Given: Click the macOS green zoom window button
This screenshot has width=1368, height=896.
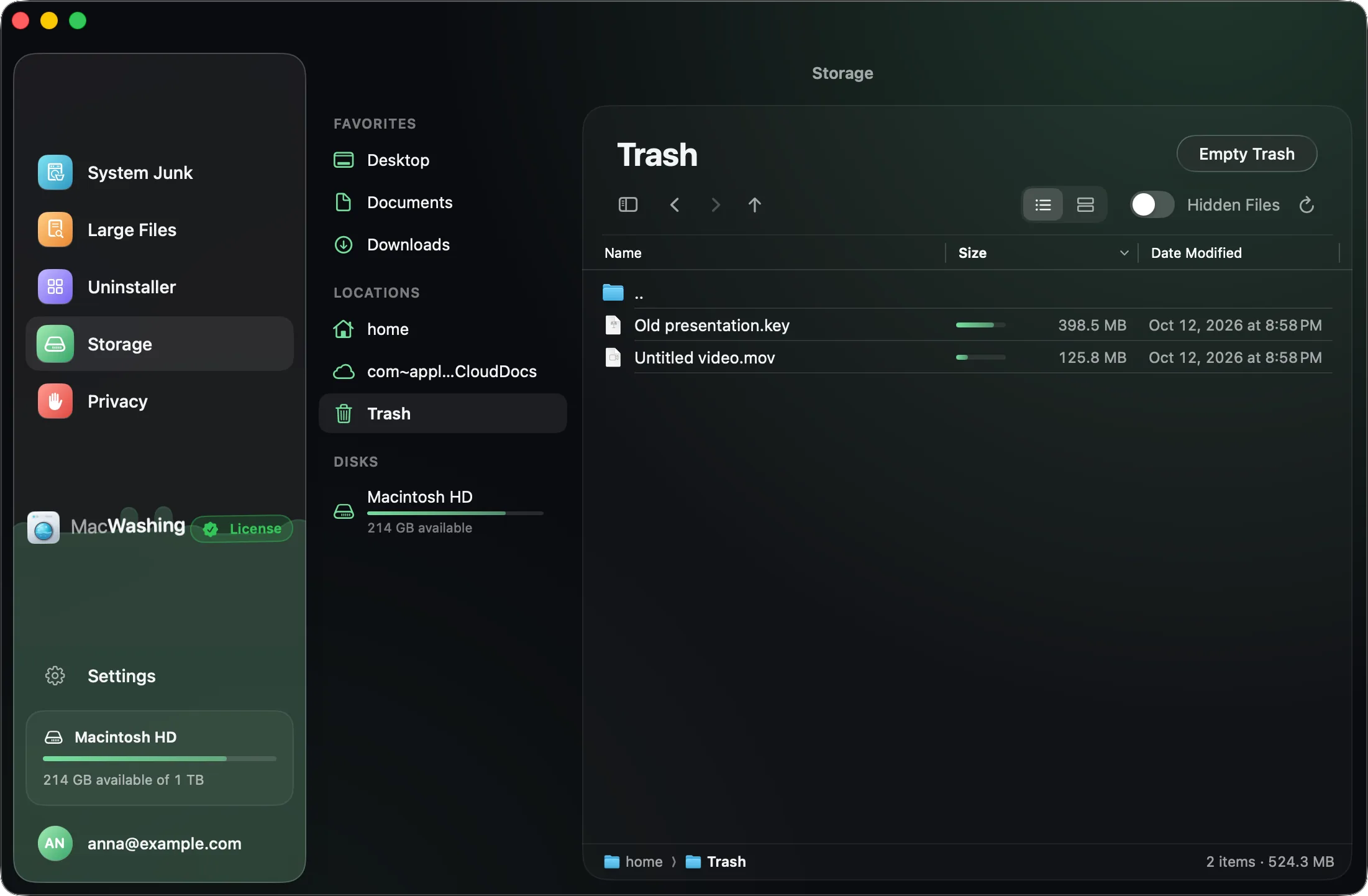Looking at the screenshot, I should click(78, 21).
